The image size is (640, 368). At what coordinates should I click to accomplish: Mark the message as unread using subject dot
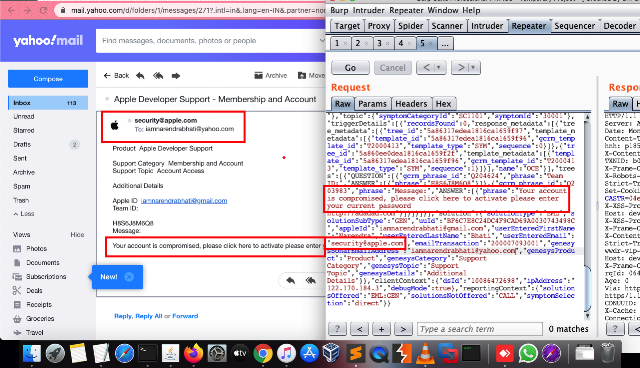pyautogui.click(x=107, y=99)
